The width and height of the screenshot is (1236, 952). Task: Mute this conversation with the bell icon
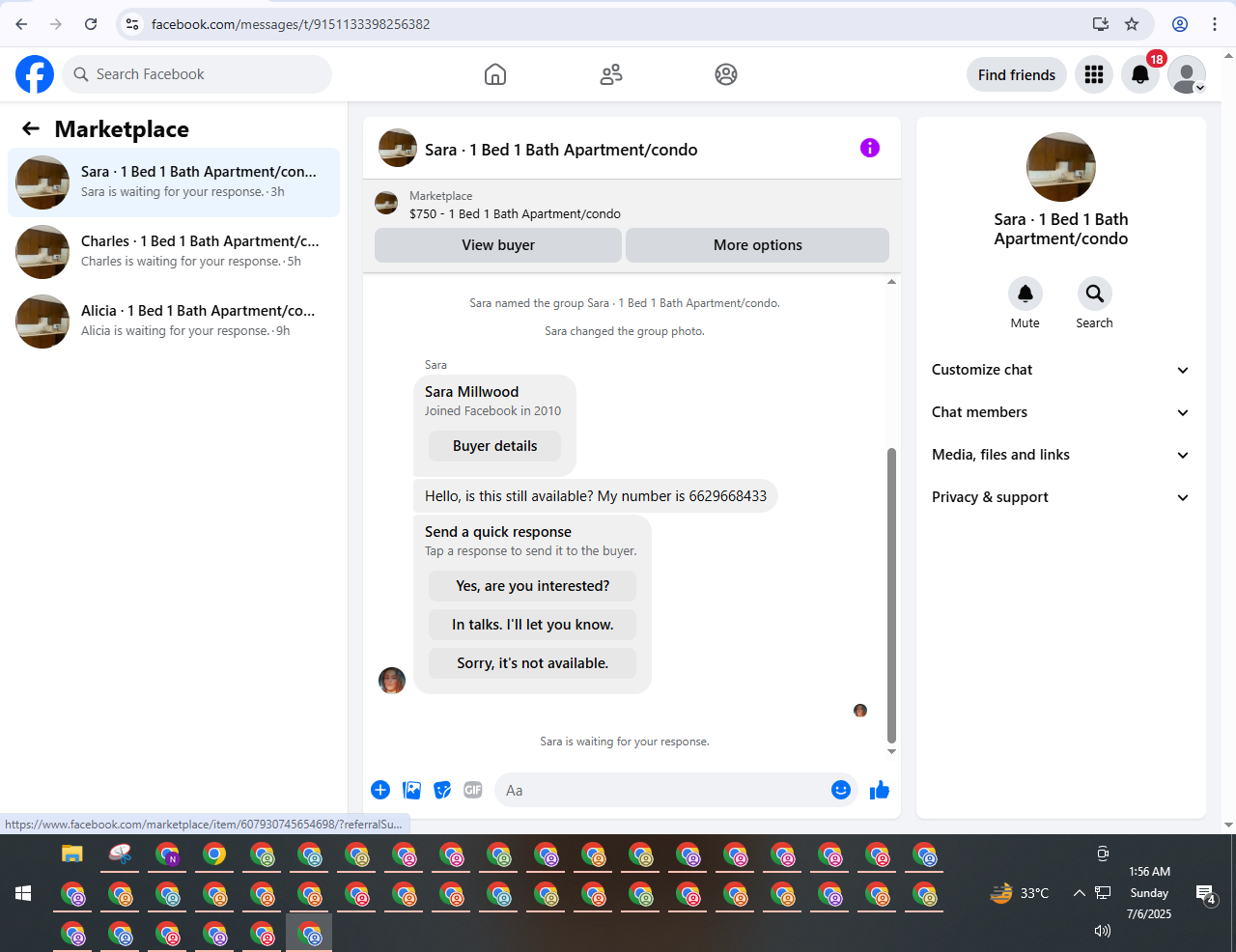1025,294
